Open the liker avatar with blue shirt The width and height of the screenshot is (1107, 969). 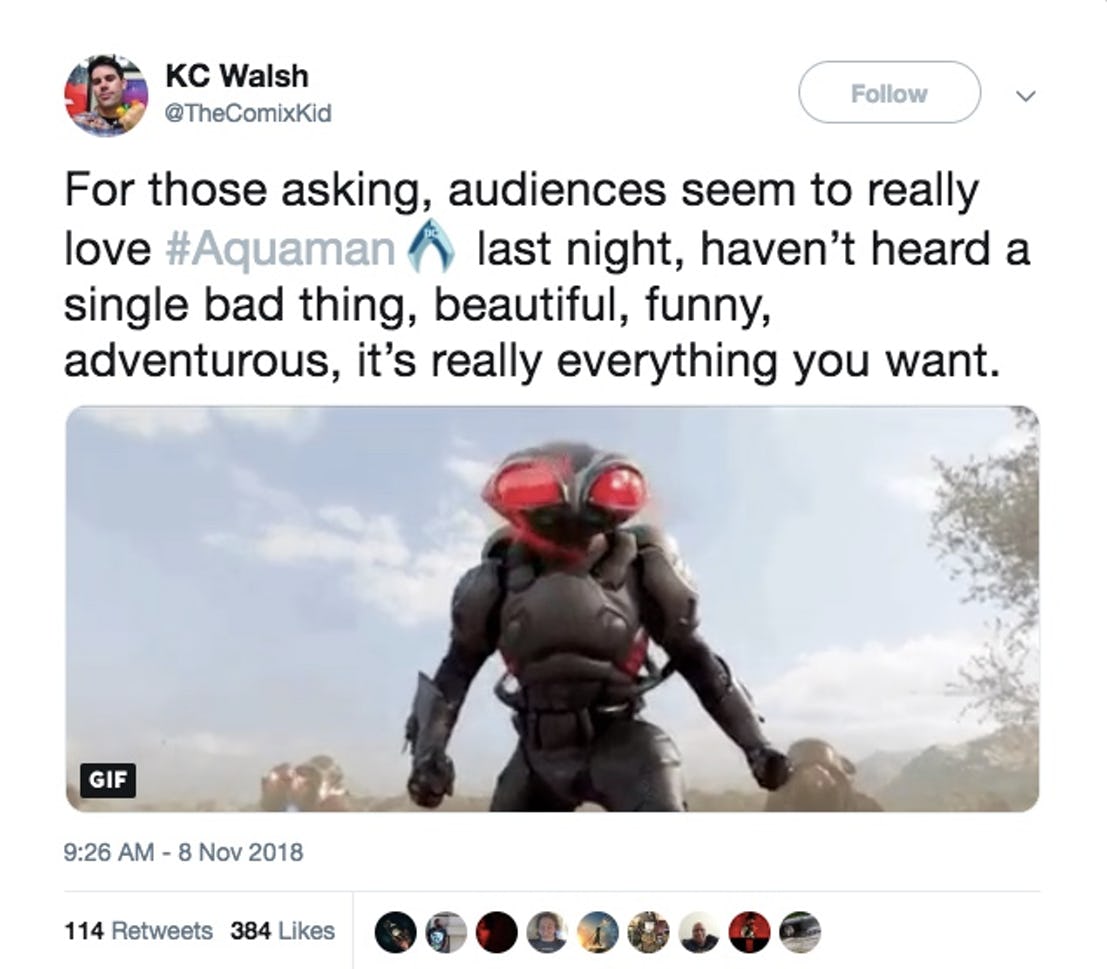(x=446, y=932)
